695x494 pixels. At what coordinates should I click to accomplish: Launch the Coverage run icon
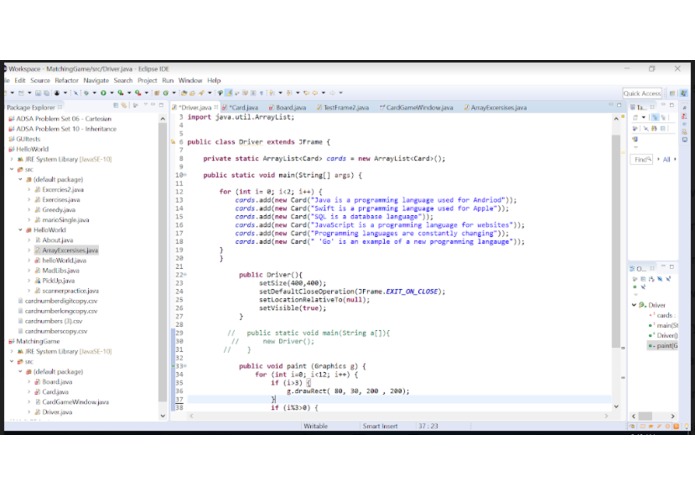121,93
